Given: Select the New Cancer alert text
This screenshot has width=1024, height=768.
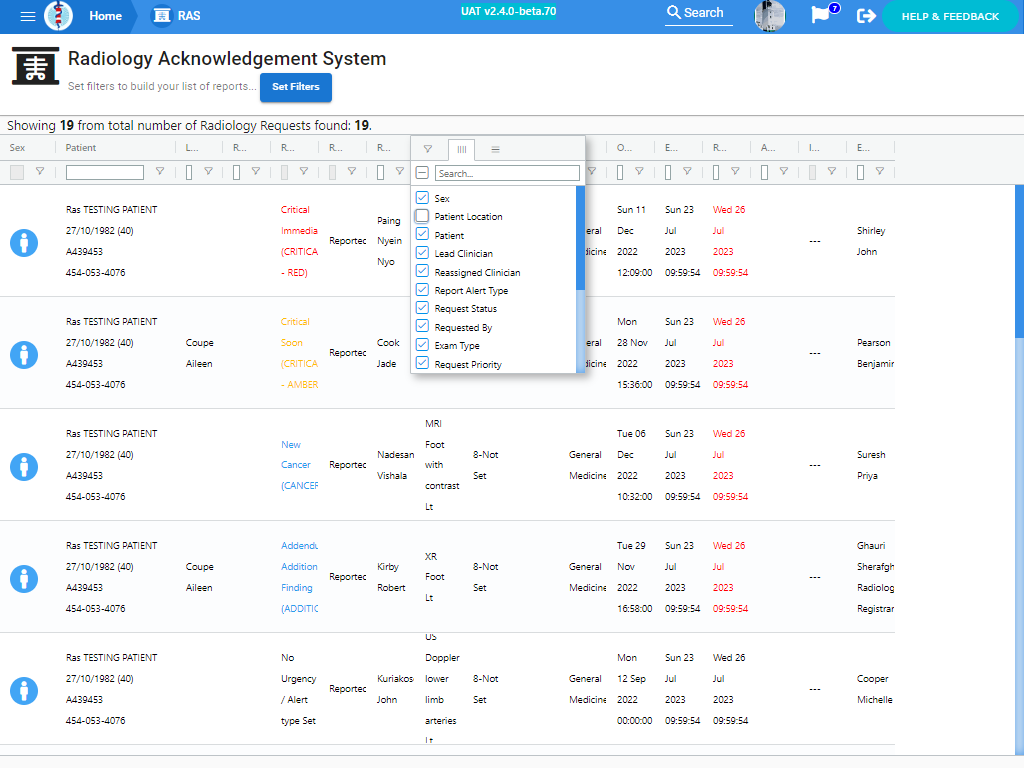Looking at the screenshot, I should click(299, 465).
